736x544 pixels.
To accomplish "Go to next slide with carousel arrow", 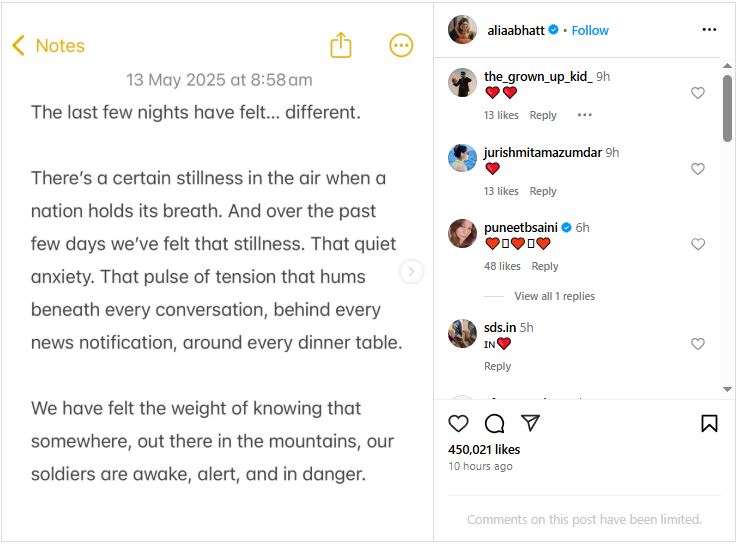I will coord(411,271).
